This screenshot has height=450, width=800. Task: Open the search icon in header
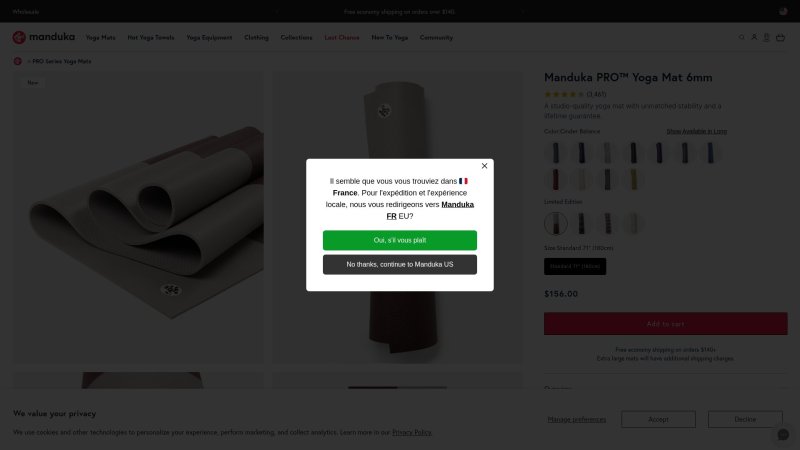point(741,37)
